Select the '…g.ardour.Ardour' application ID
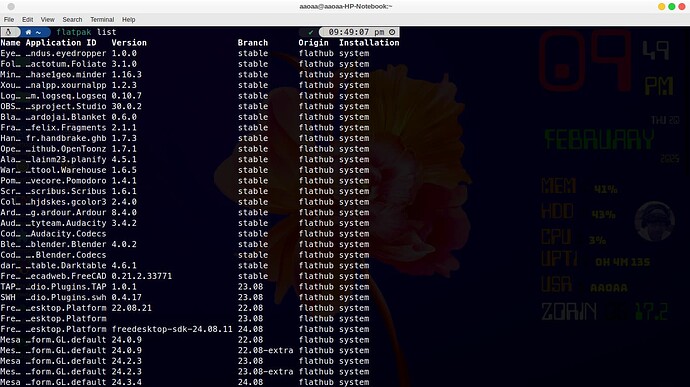Image resolution: width=690 pixels, height=387 pixels. pyautogui.click(x=66, y=212)
